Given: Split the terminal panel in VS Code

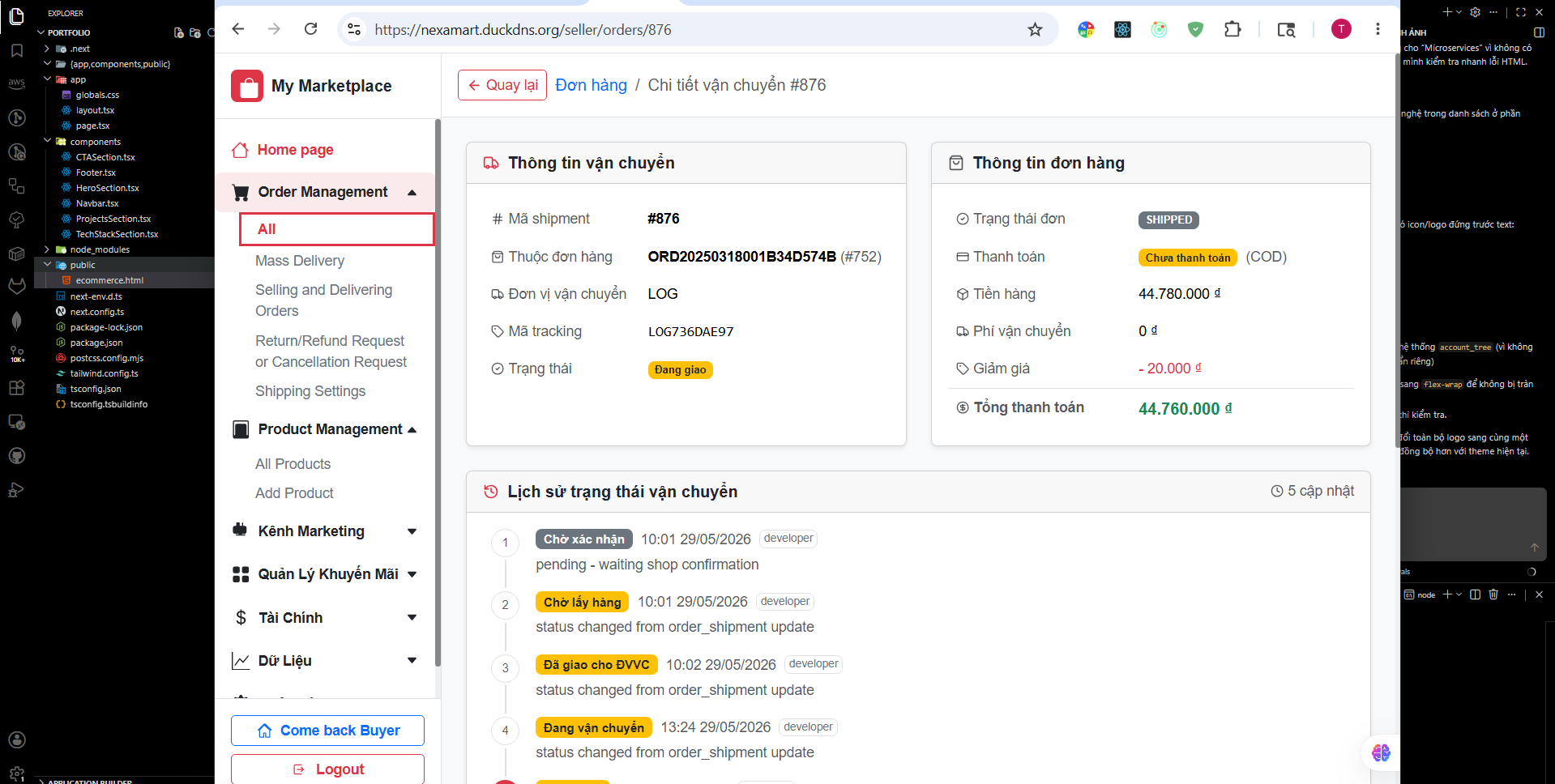Looking at the screenshot, I should [x=1475, y=594].
